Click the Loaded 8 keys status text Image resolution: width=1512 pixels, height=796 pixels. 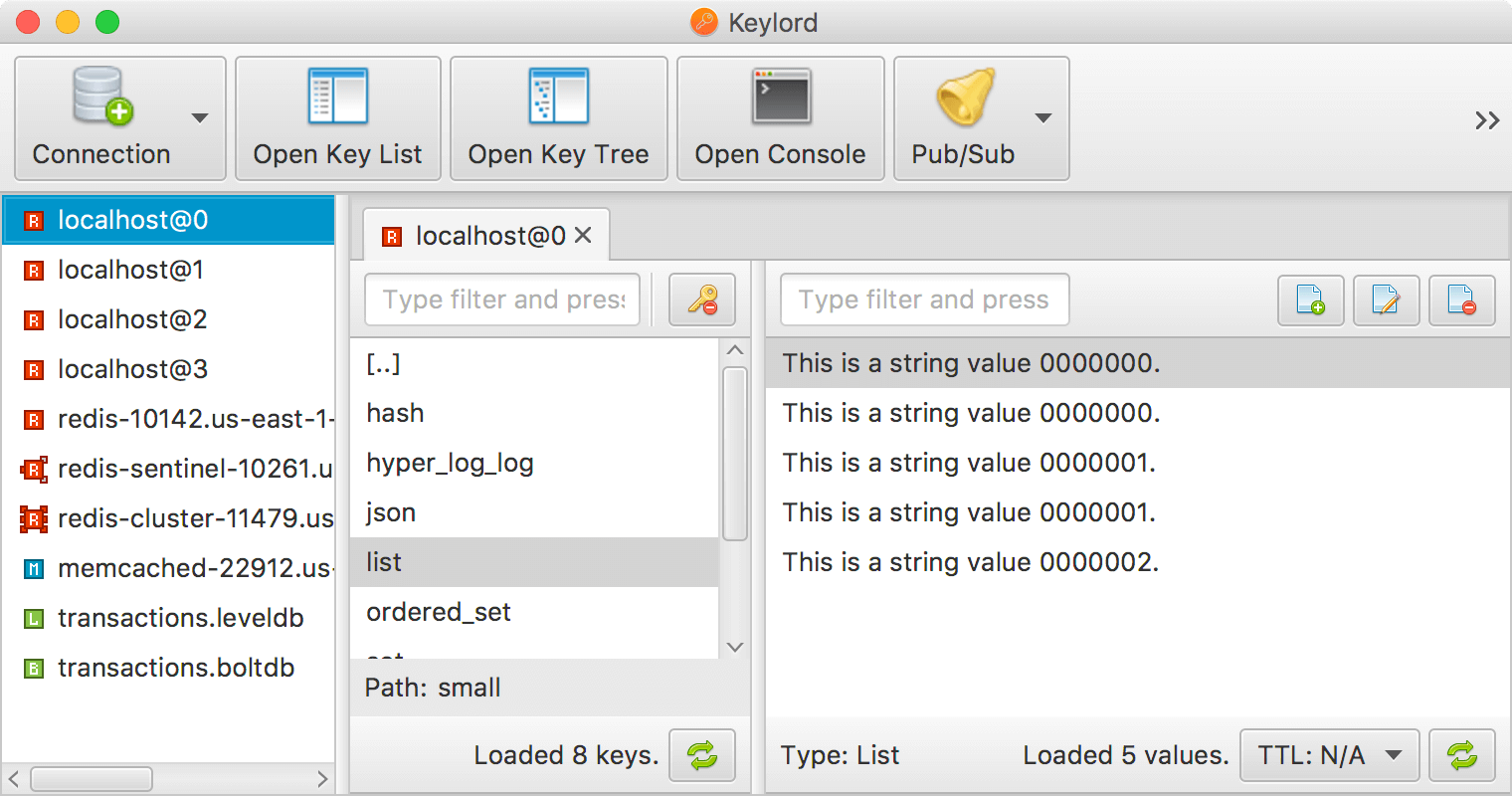[566, 755]
